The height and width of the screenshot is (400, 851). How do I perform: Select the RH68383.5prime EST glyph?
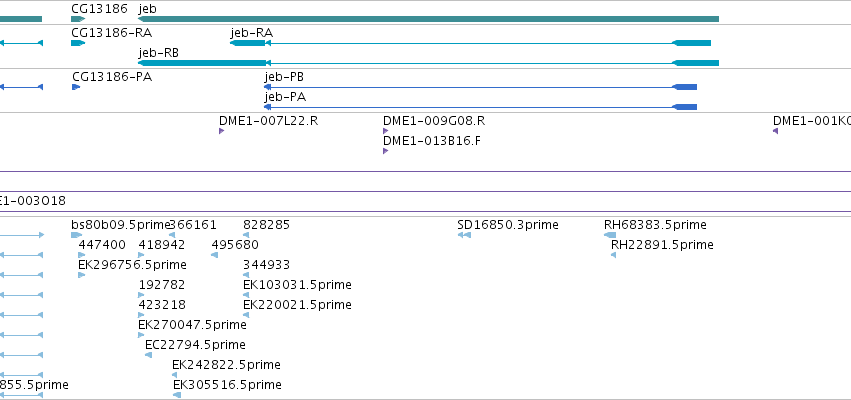(x=610, y=235)
